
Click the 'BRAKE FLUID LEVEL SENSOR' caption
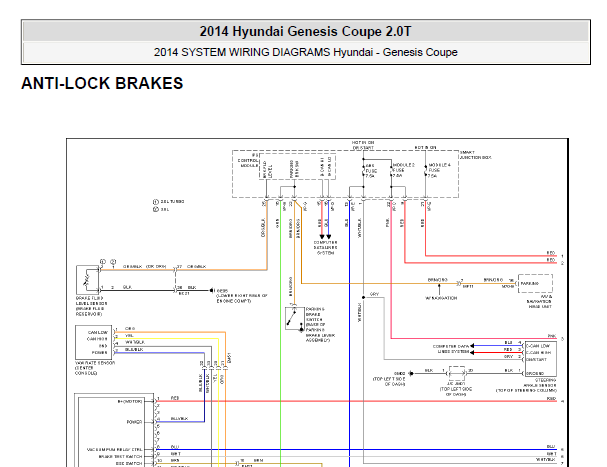coord(91,306)
